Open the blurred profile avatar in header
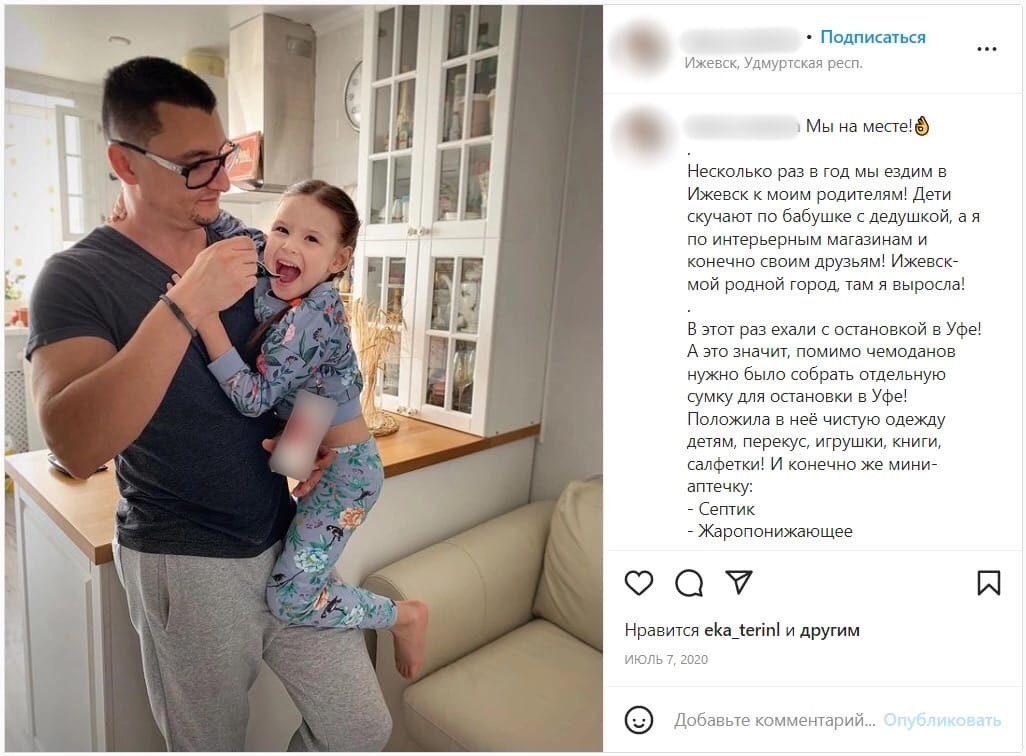Screen dimensions: 1026x756 click(639, 48)
